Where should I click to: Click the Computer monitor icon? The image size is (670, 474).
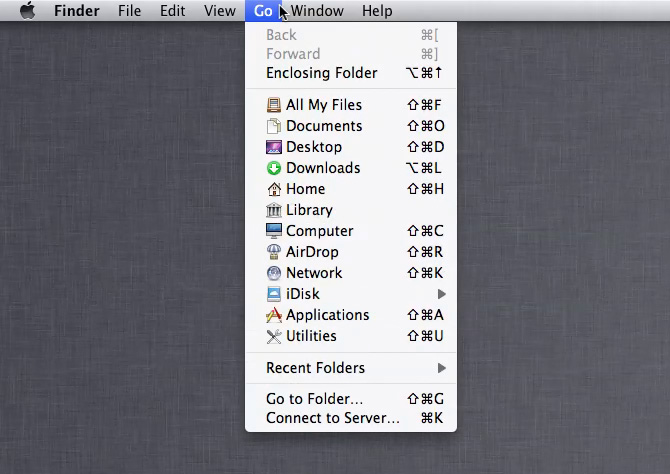[273, 231]
